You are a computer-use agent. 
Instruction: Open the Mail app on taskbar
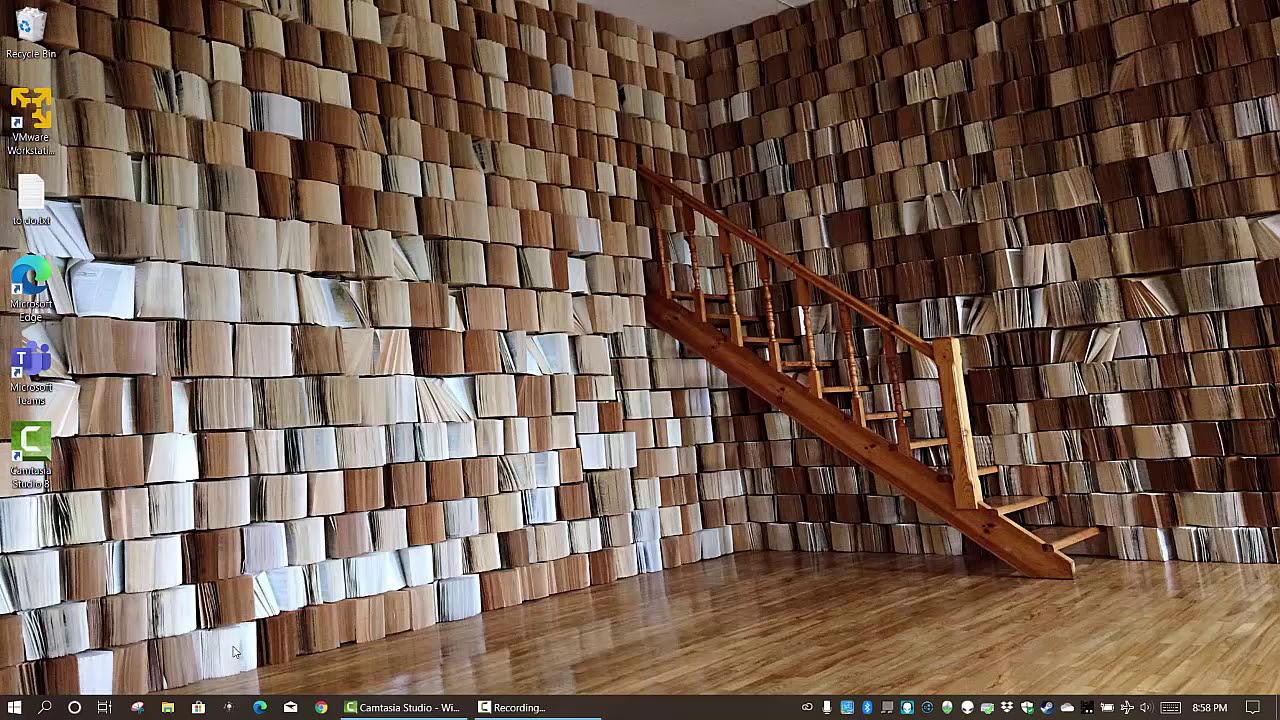pyautogui.click(x=290, y=707)
